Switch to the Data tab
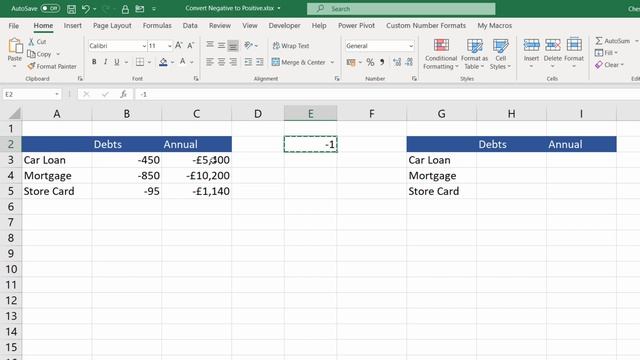This screenshot has width=640, height=360. coord(190,25)
